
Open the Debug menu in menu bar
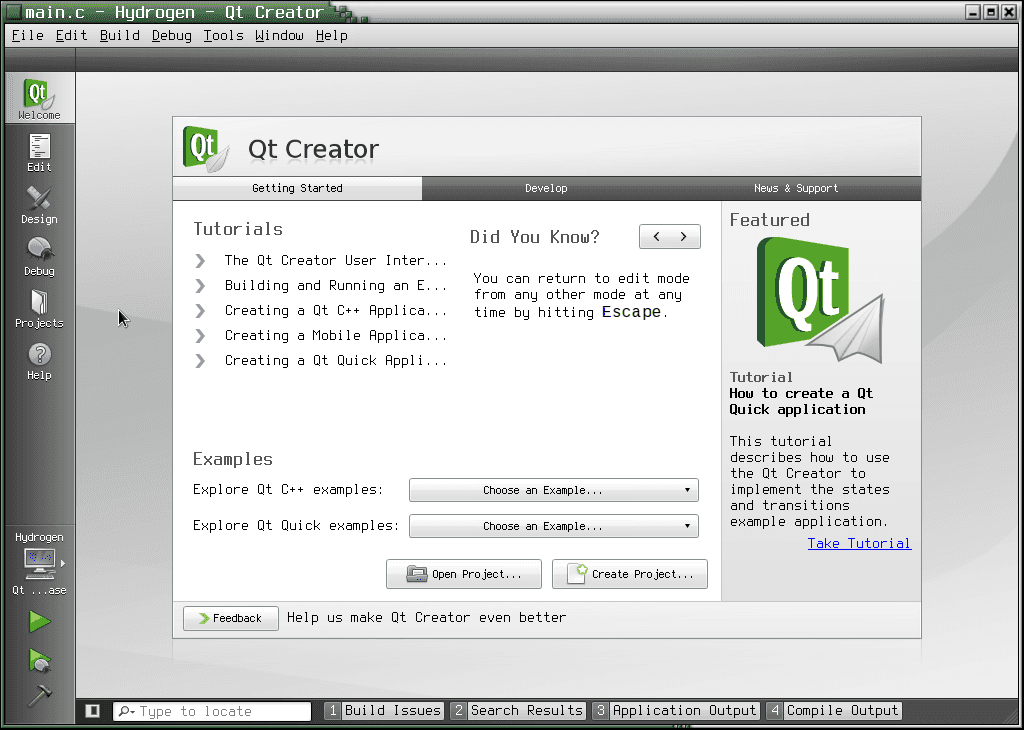pos(172,35)
